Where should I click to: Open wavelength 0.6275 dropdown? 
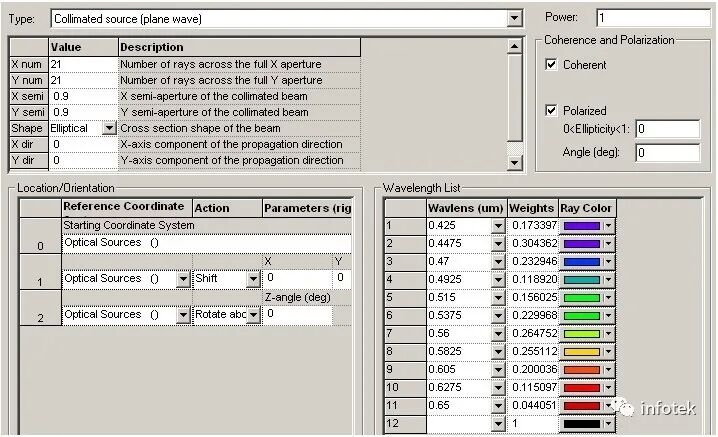[x=498, y=388]
